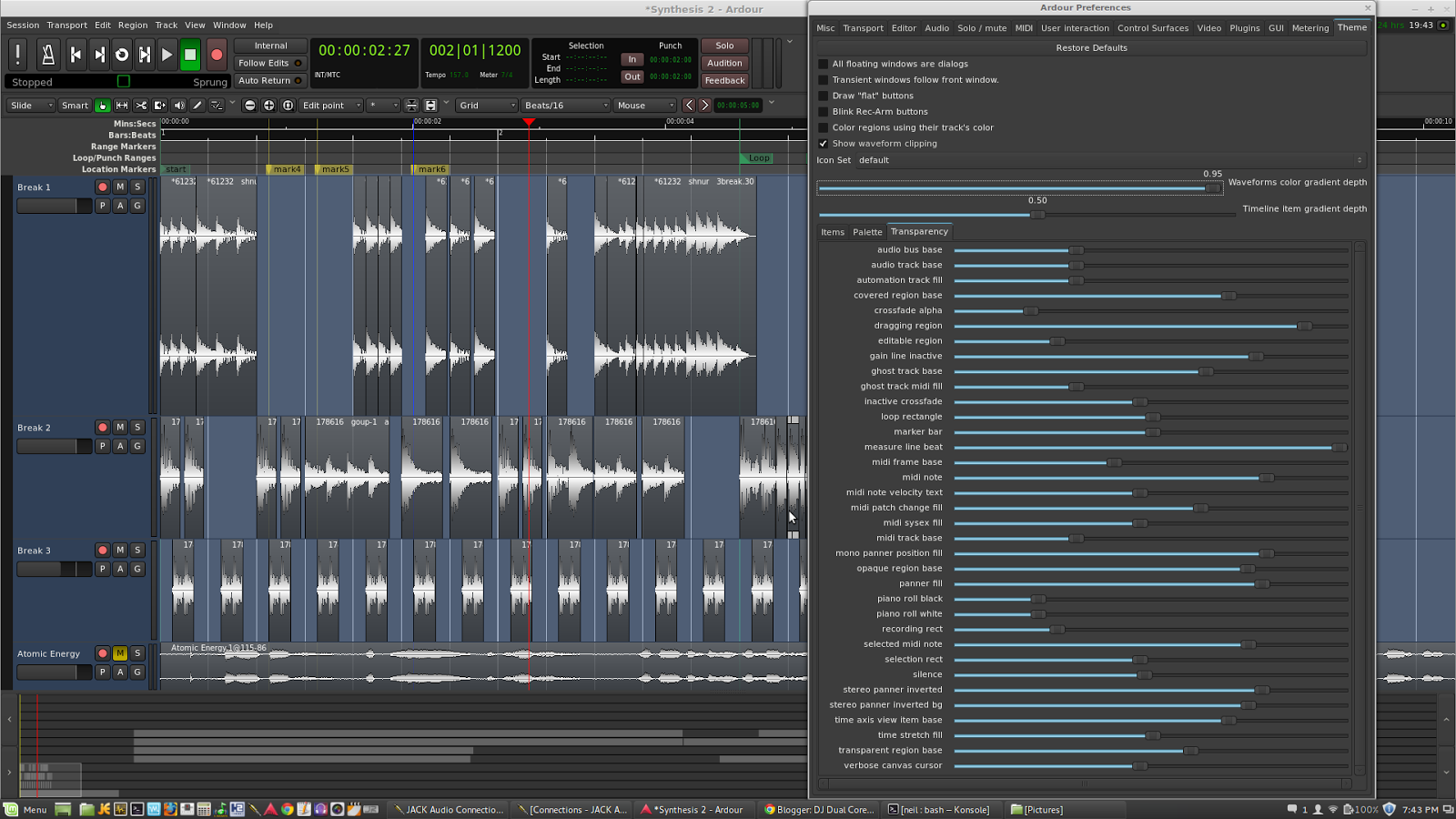Viewport: 1456px width, 819px height.
Task: Click the mark5 location marker
Action: point(333,169)
